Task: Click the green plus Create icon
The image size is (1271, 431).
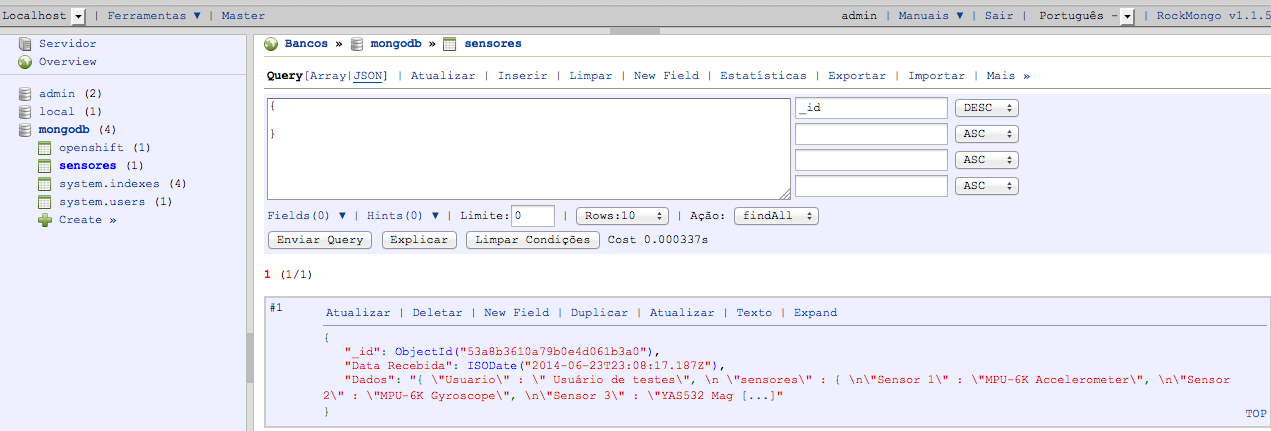Action: click(x=44, y=220)
